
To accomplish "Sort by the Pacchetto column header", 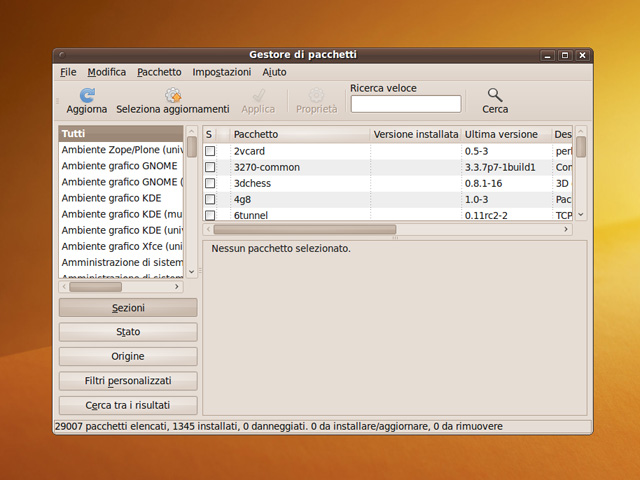I will tap(299, 134).
